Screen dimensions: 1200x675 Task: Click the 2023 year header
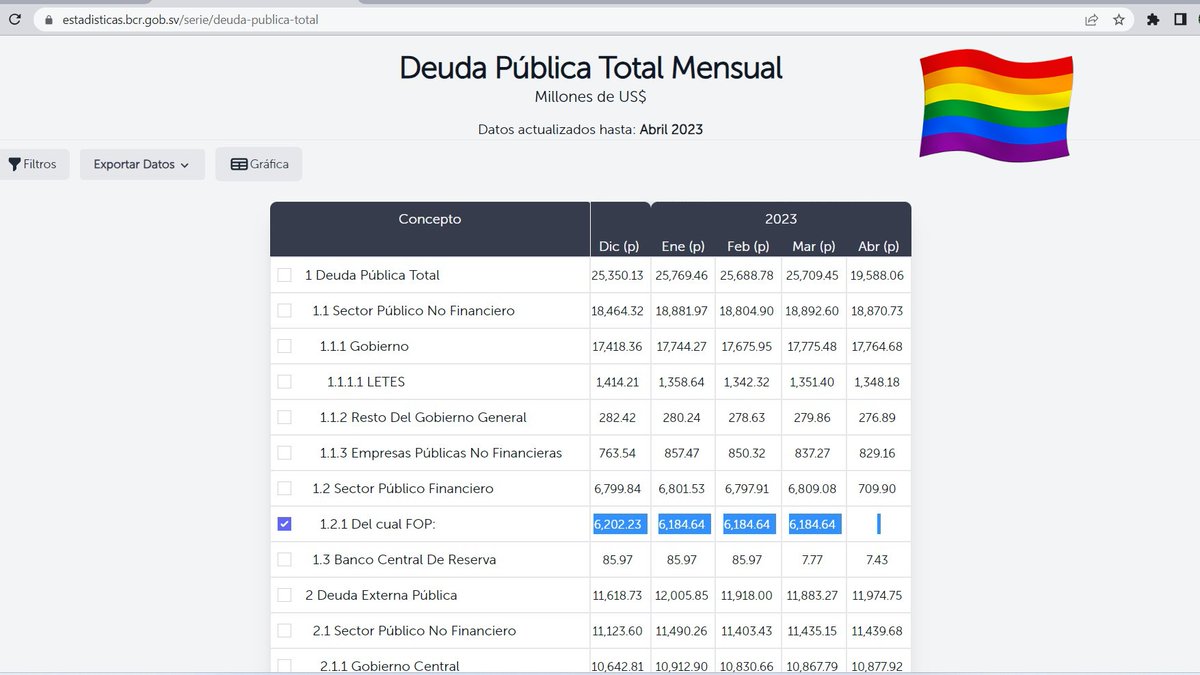(781, 219)
